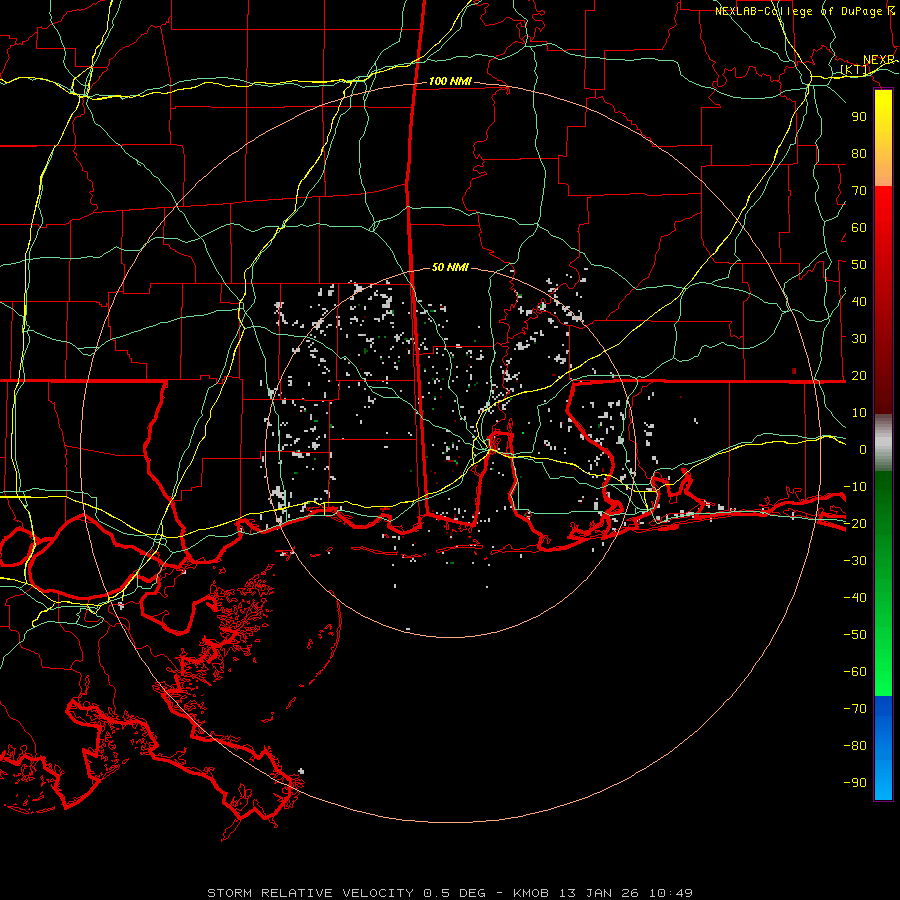Click the KMOB station identifier in caption
Screen dimensions: 900x900
[531, 893]
